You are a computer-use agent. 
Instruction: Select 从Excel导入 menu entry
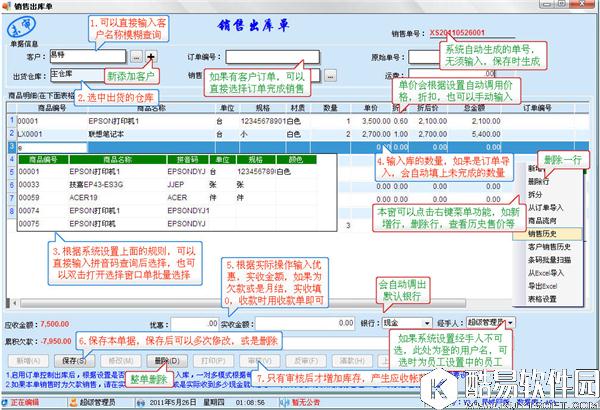coord(546,273)
